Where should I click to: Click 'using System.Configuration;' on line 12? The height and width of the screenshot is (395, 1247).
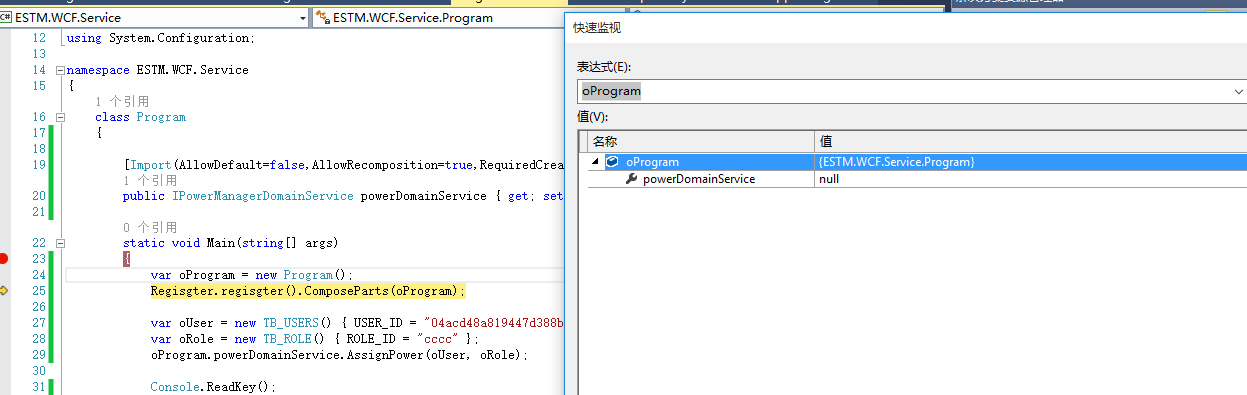point(160,38)
